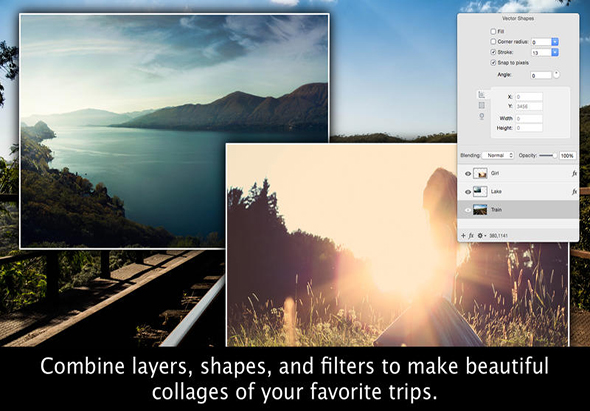Click the X position field
The width and height of the screenshot is (590, 411).
[529, 97]
